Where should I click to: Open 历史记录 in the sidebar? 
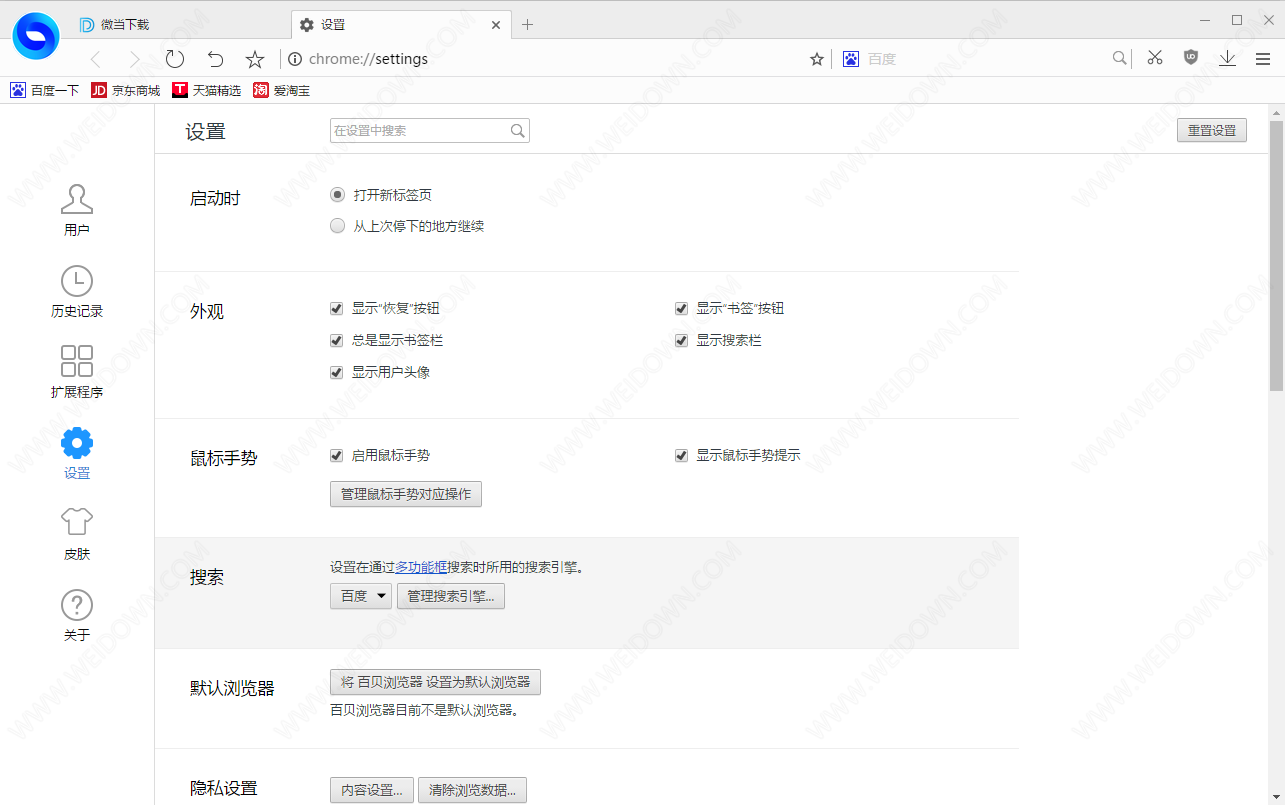tap(77, 291)
